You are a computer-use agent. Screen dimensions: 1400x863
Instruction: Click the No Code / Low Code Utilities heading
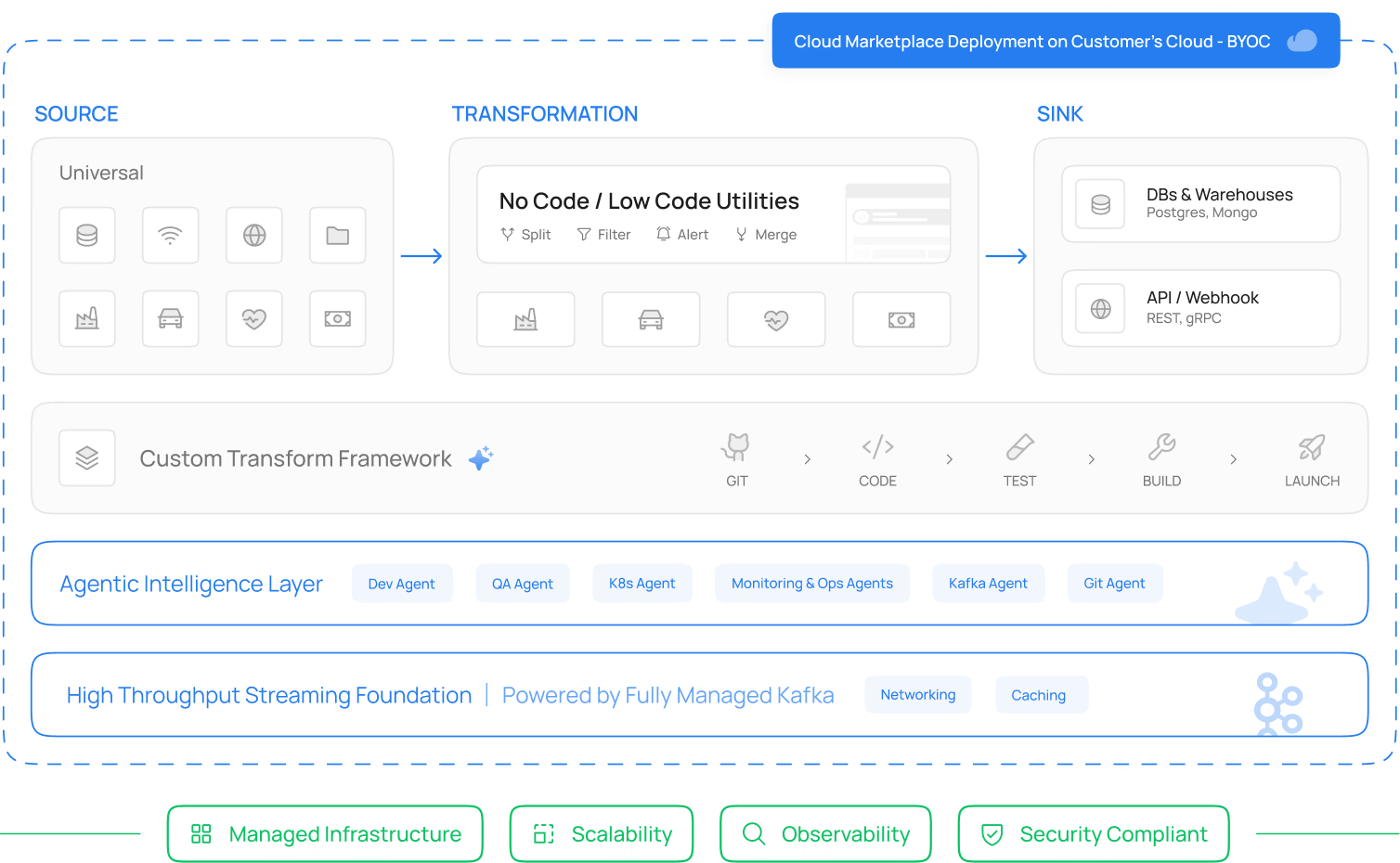[649, 201]
